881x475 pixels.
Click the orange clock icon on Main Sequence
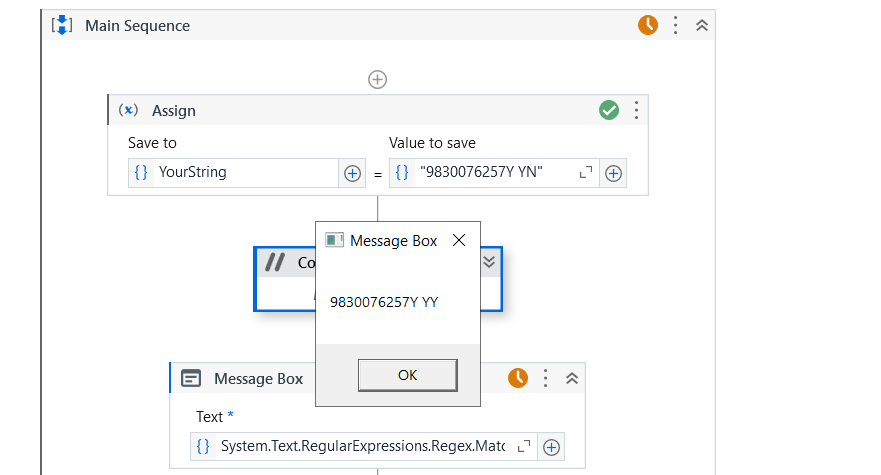[x=648, y=26]
